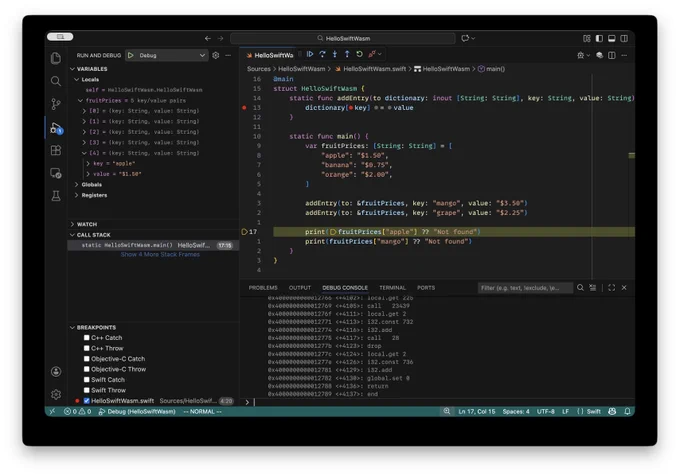Viewport: 680px width, 476px height.
Task: Split the editor to the right
Action: click(611, 55)
